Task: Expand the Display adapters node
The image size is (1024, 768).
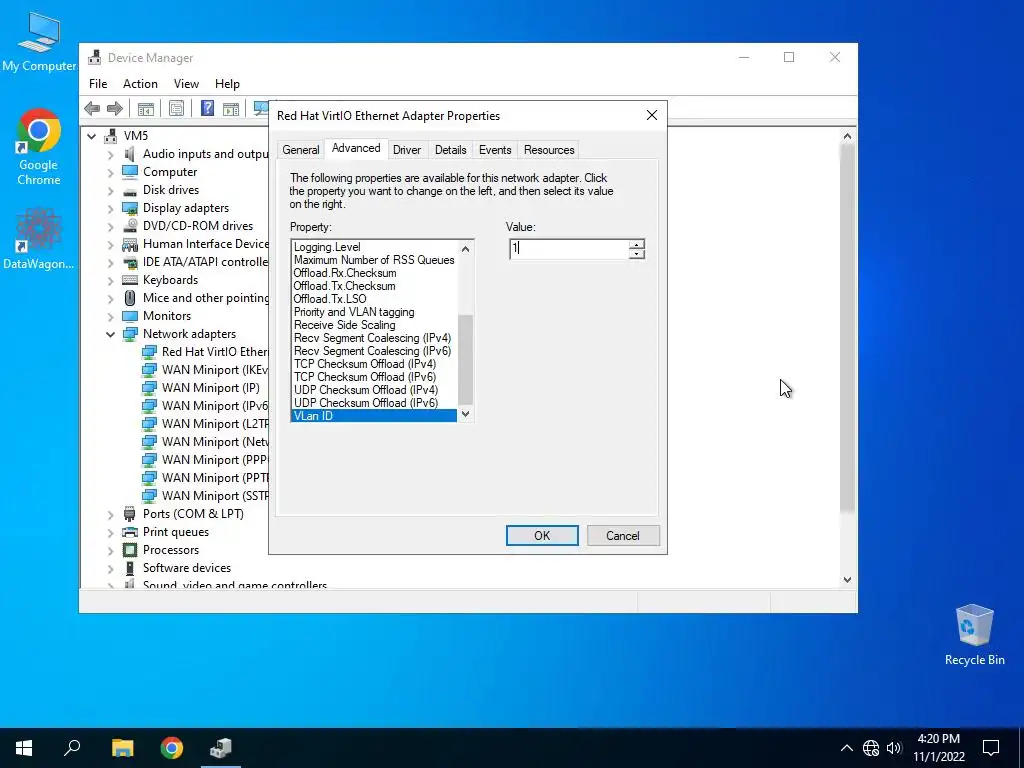Action: click(x=110, y=208)
